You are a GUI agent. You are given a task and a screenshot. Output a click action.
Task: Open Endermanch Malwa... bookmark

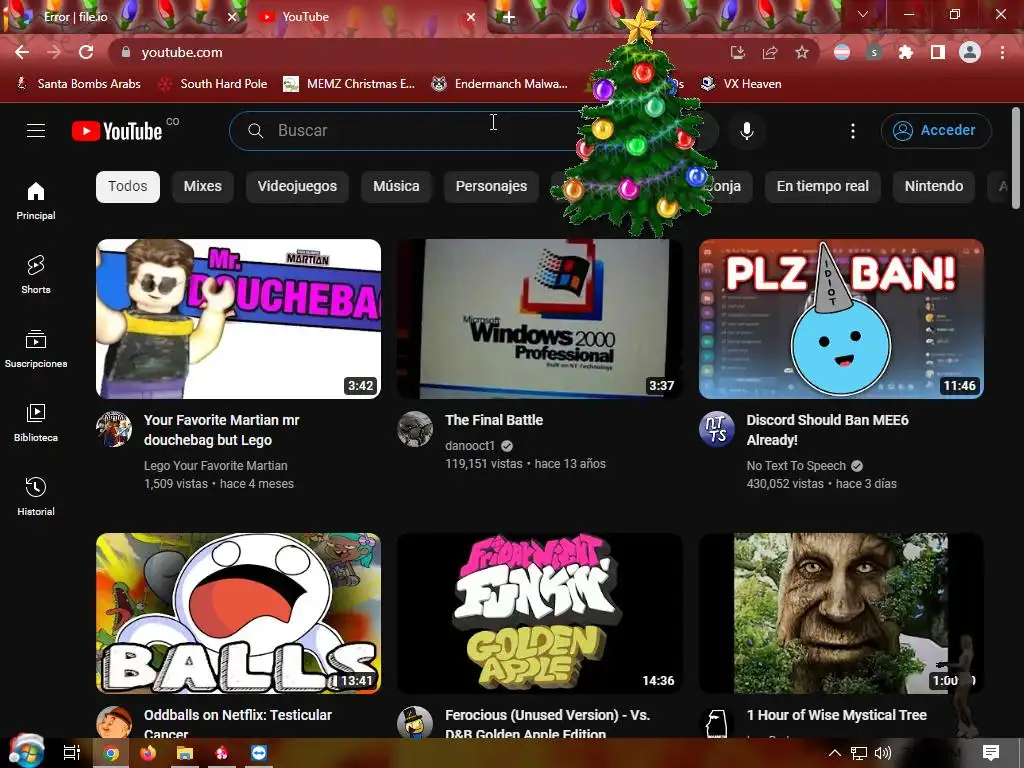(500, 84)
